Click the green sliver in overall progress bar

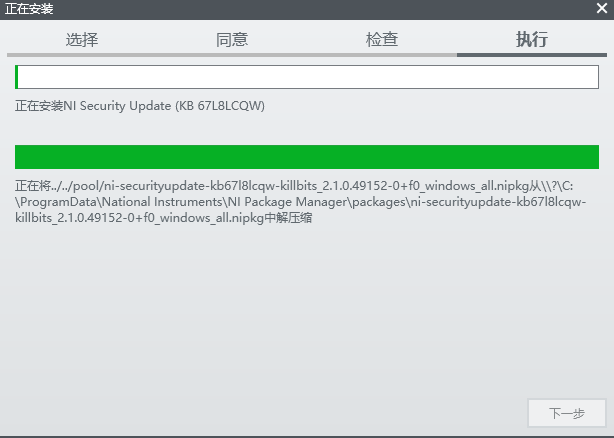(16, 77)
